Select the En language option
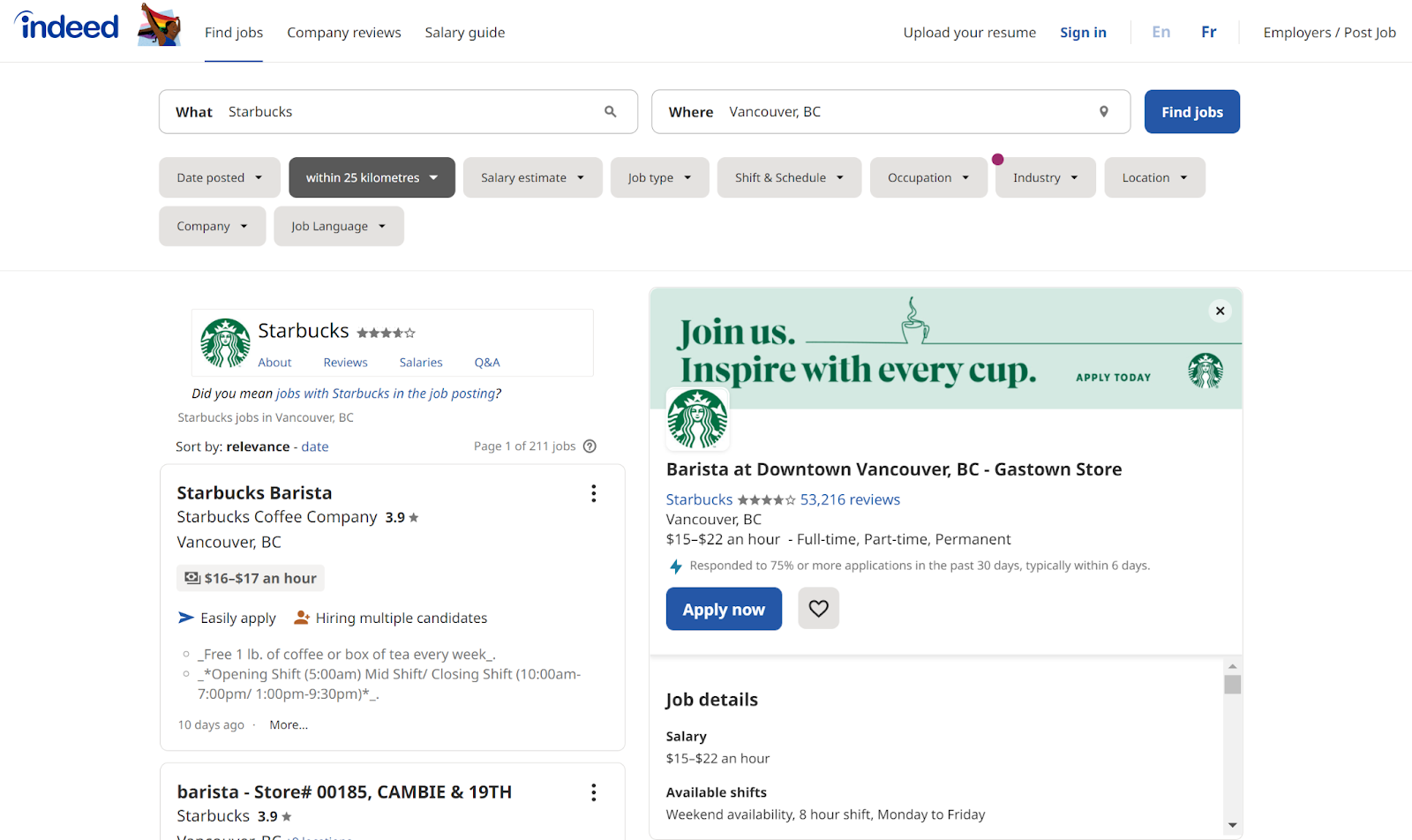This screenshot has width=1412, height=840. coord(1161,33)
